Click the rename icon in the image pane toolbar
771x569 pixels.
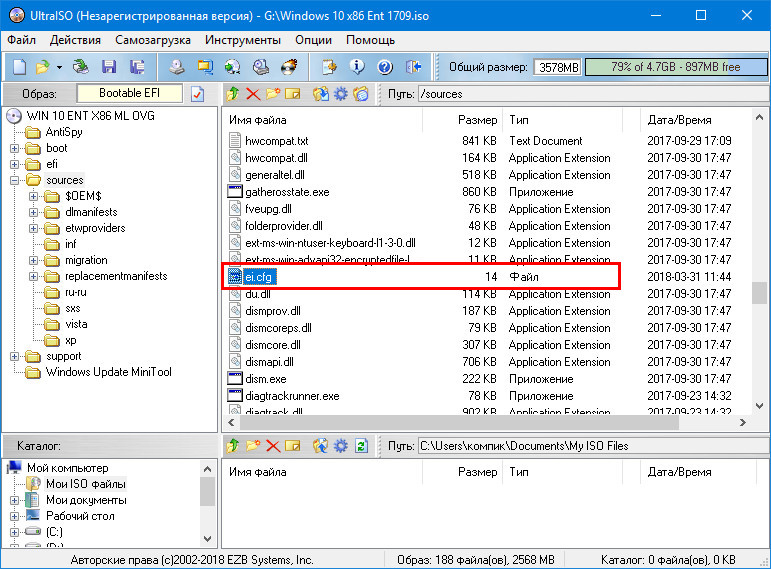coord(293,93)
